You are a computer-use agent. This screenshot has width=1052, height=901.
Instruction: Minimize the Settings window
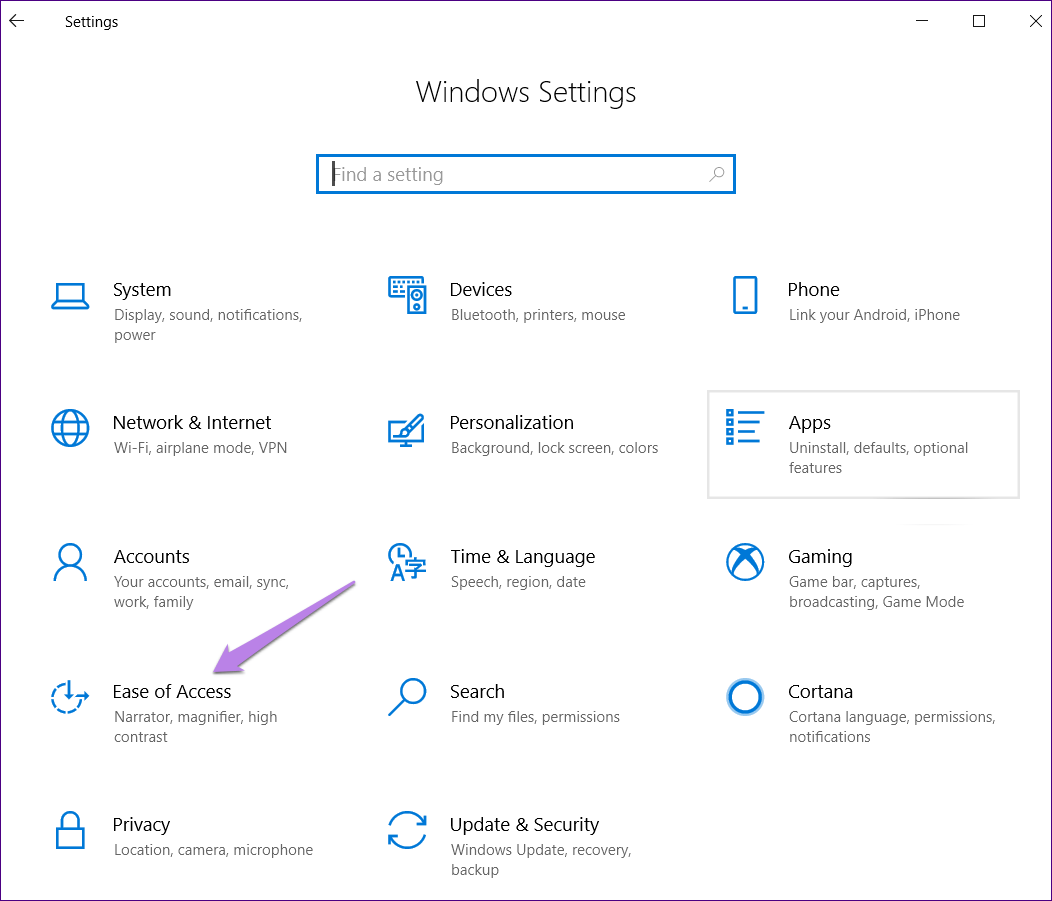(x=923, y=21)
